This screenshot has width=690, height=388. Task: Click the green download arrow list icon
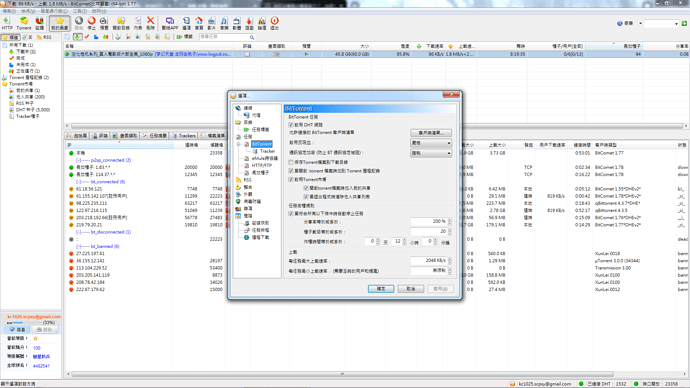pyautogui.click(x=77, y=37)
